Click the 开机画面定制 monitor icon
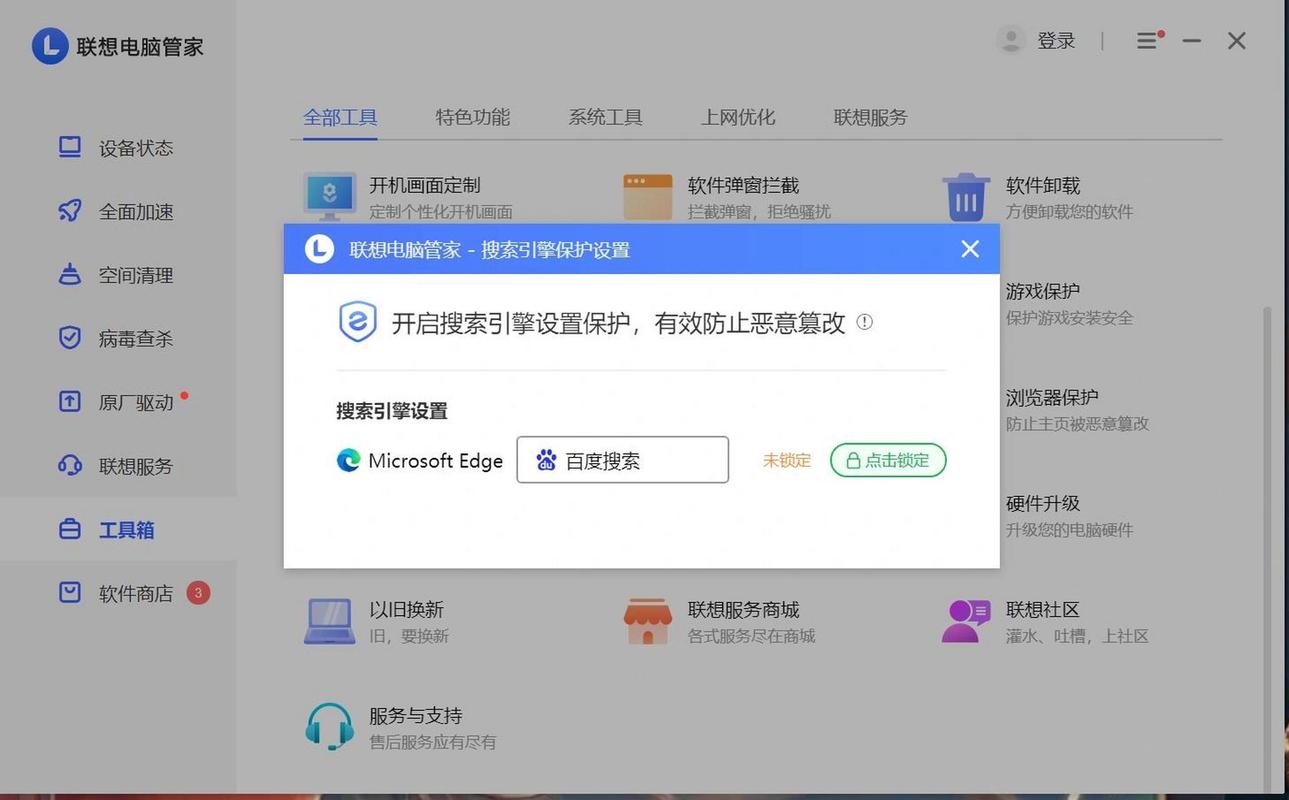The image size is (1289, 800). pos(329,196)
